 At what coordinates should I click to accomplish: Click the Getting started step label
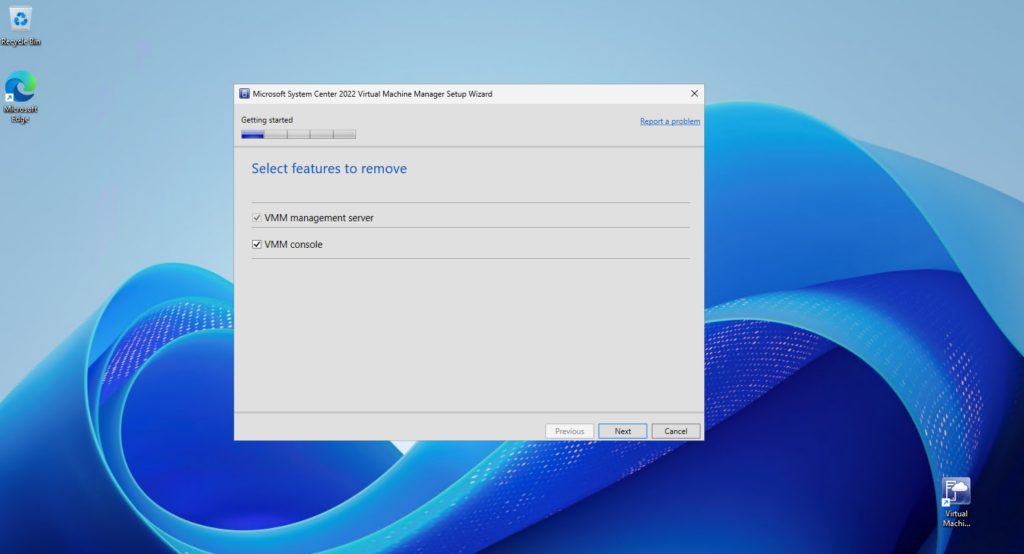266,120
